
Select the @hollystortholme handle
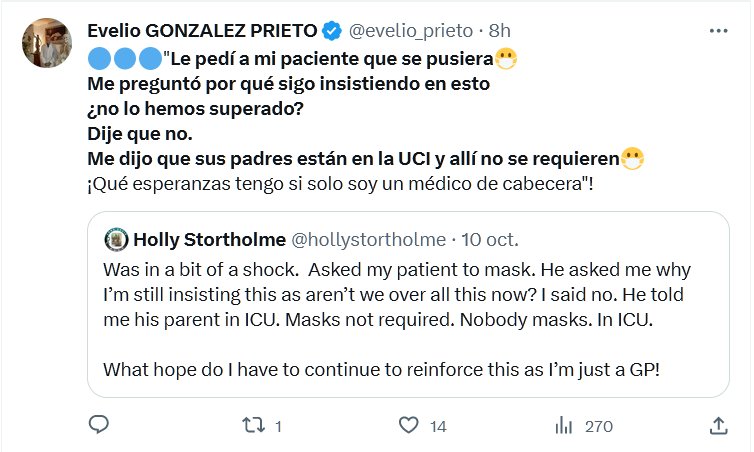coord(368,240)
